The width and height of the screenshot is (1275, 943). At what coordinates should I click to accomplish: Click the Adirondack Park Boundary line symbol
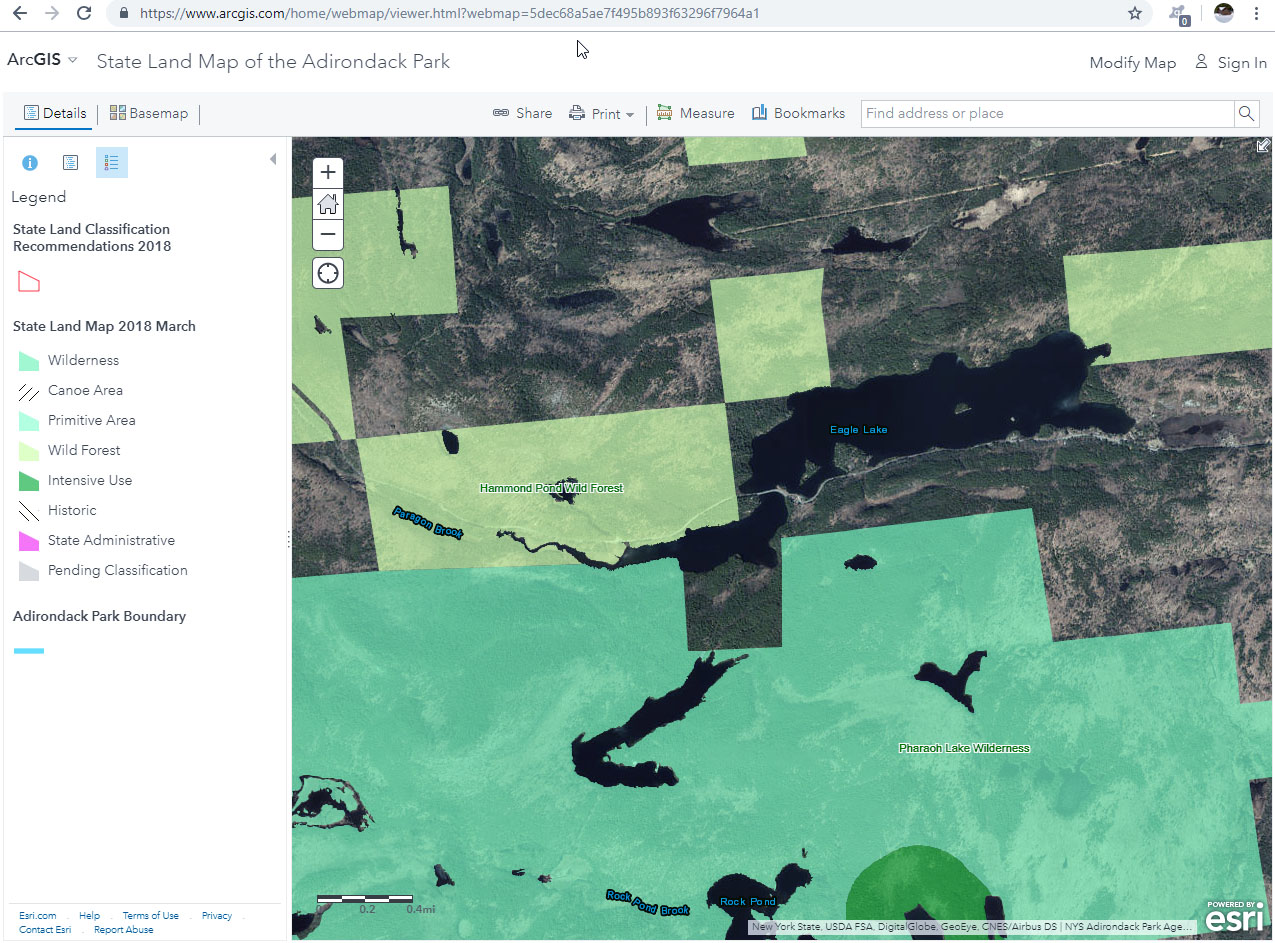click(29, 651)
